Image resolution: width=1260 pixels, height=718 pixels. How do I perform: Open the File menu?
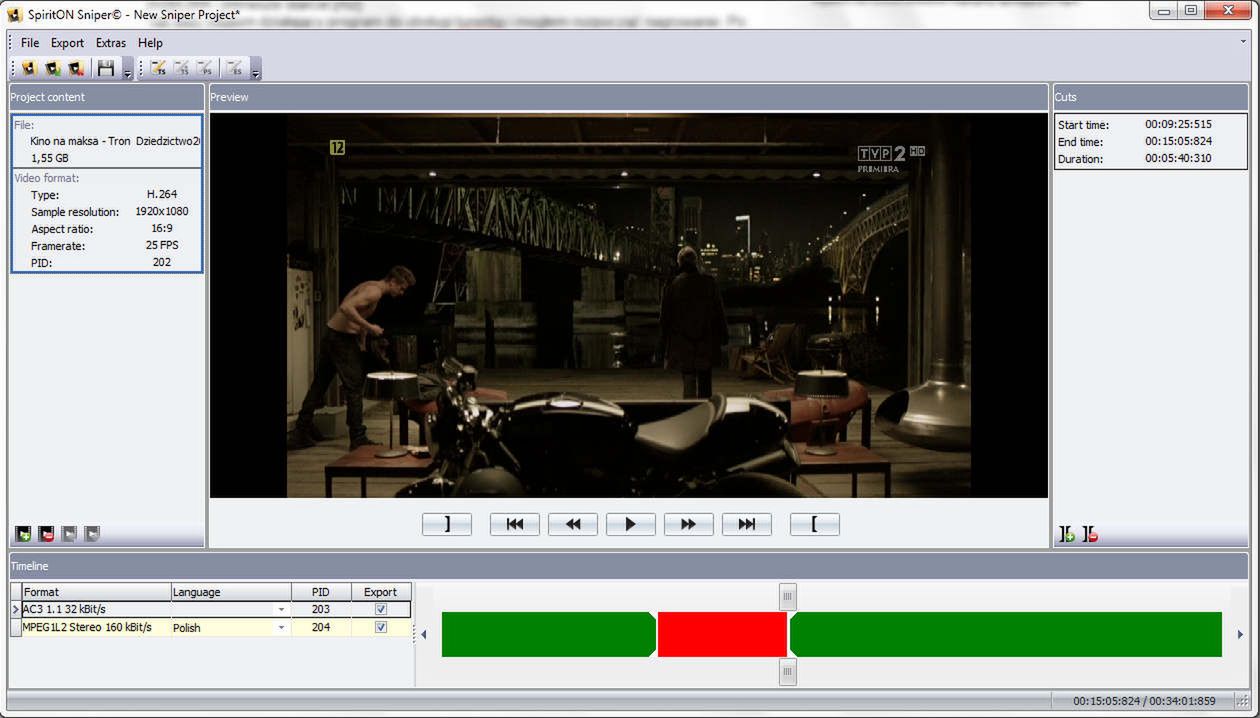[x=30, y=43]
